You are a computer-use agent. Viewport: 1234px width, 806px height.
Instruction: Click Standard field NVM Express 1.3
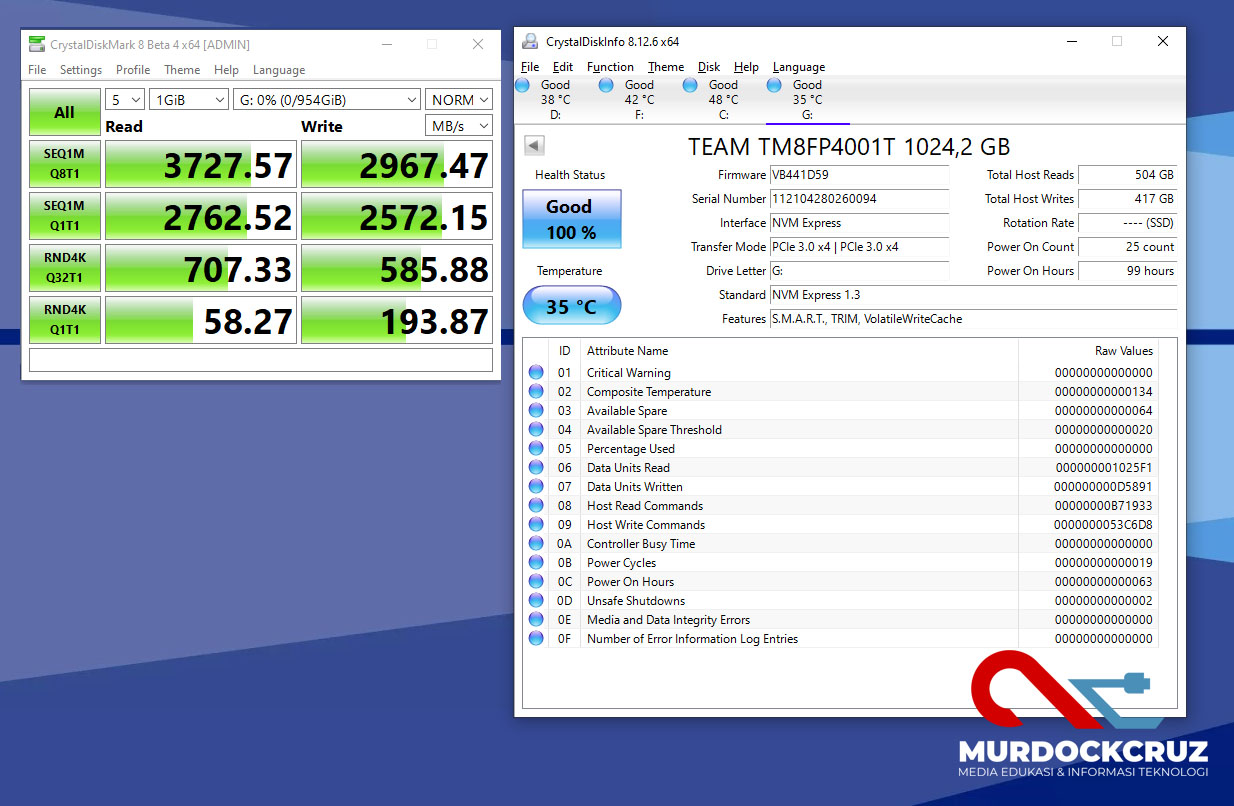(x=973, y=295)
